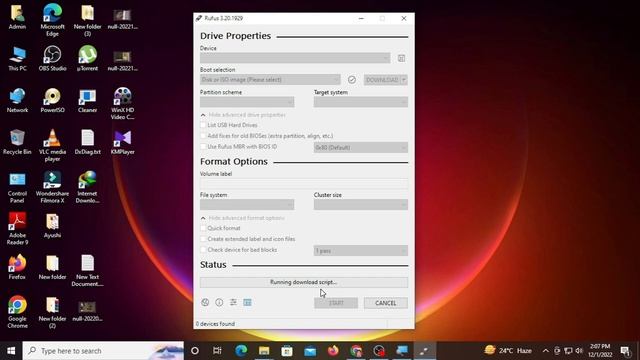Click the save device image icon

click(401, 58)
